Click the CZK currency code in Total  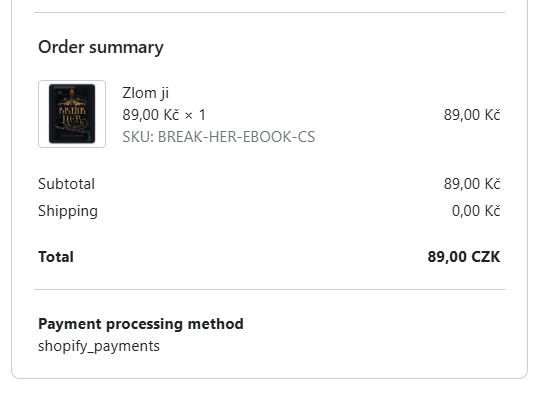coord(486,257)
